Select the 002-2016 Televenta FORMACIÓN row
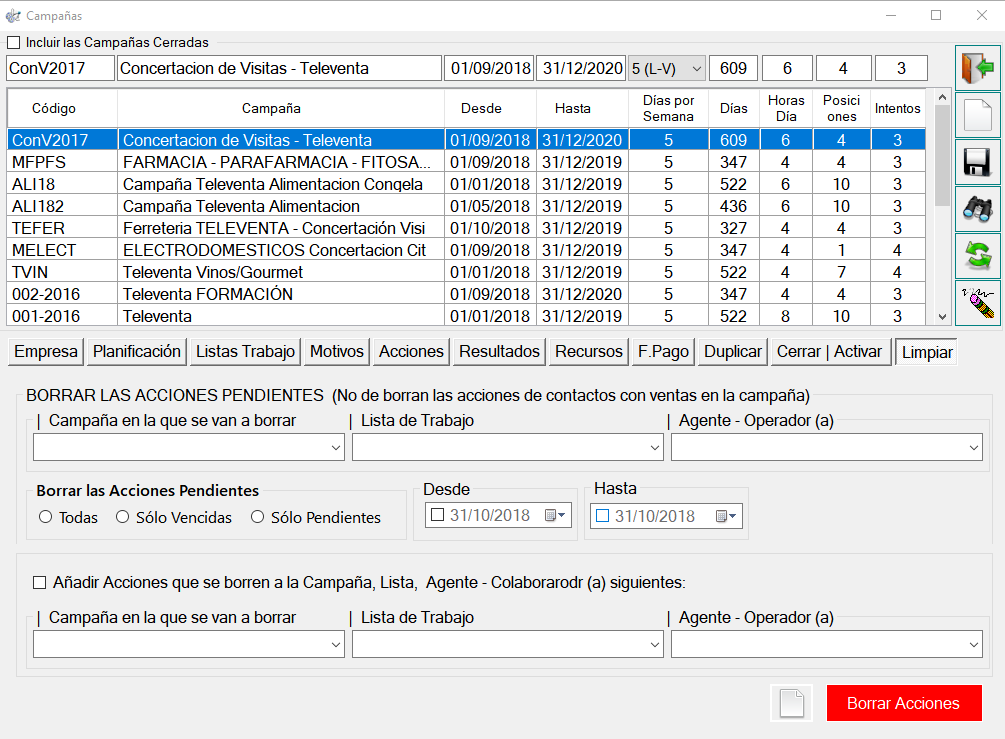The image size is (1005, 739). click(x=467, y=294)
